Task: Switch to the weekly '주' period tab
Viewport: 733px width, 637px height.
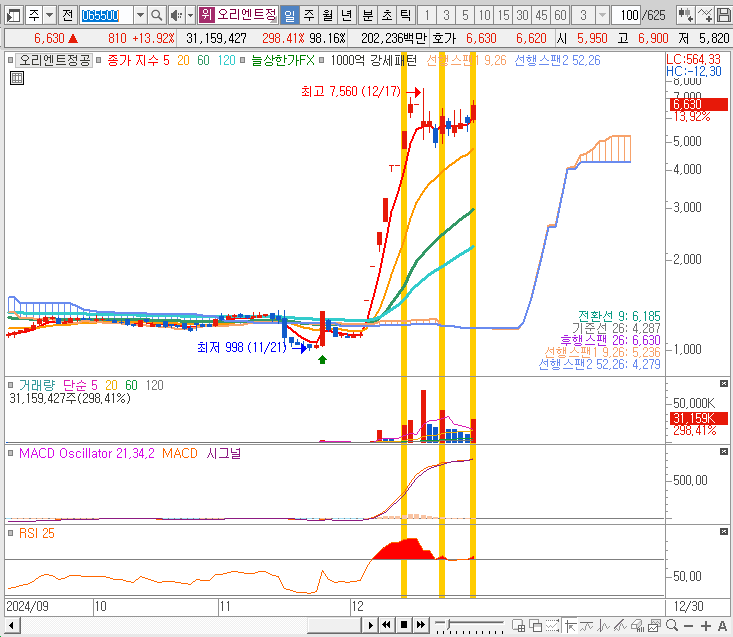Action: tap(308, 15)
